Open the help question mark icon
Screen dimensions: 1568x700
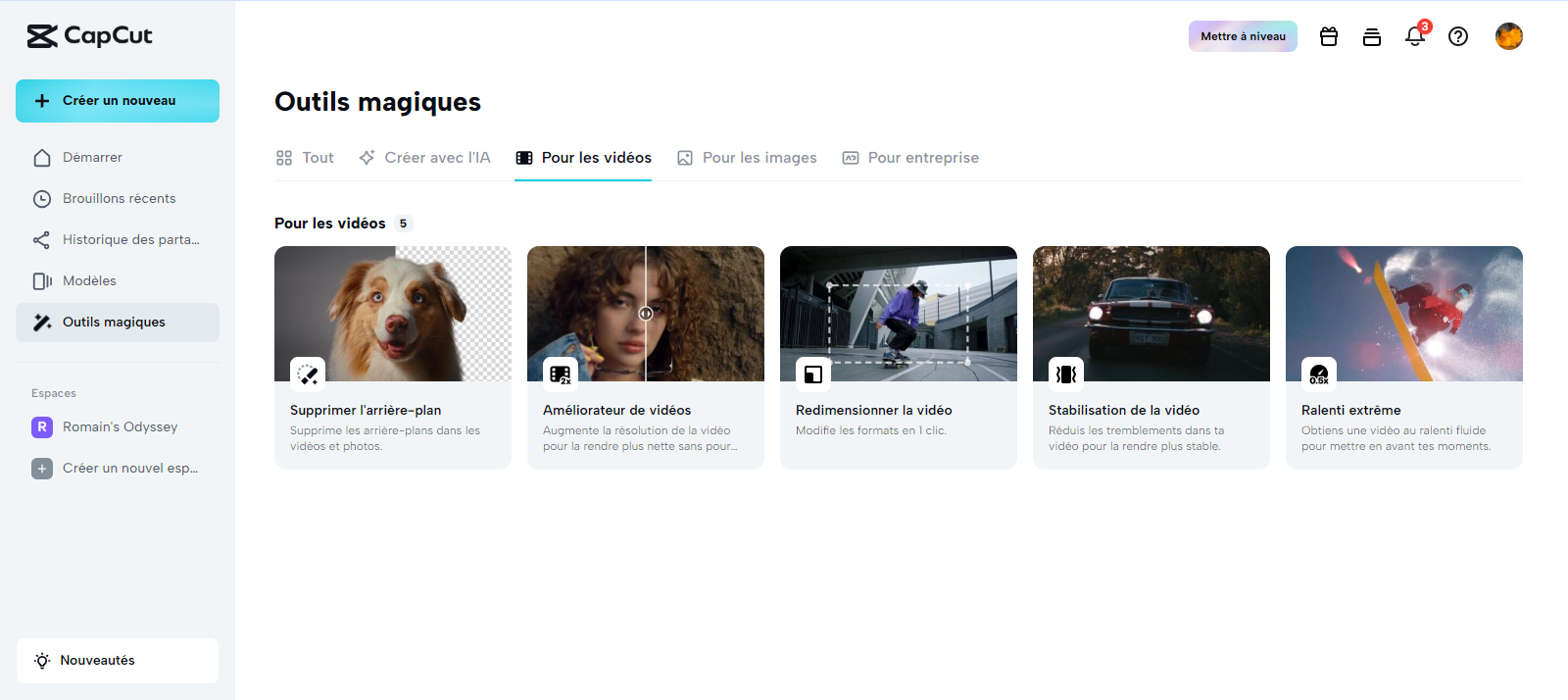pos(1458,36)
